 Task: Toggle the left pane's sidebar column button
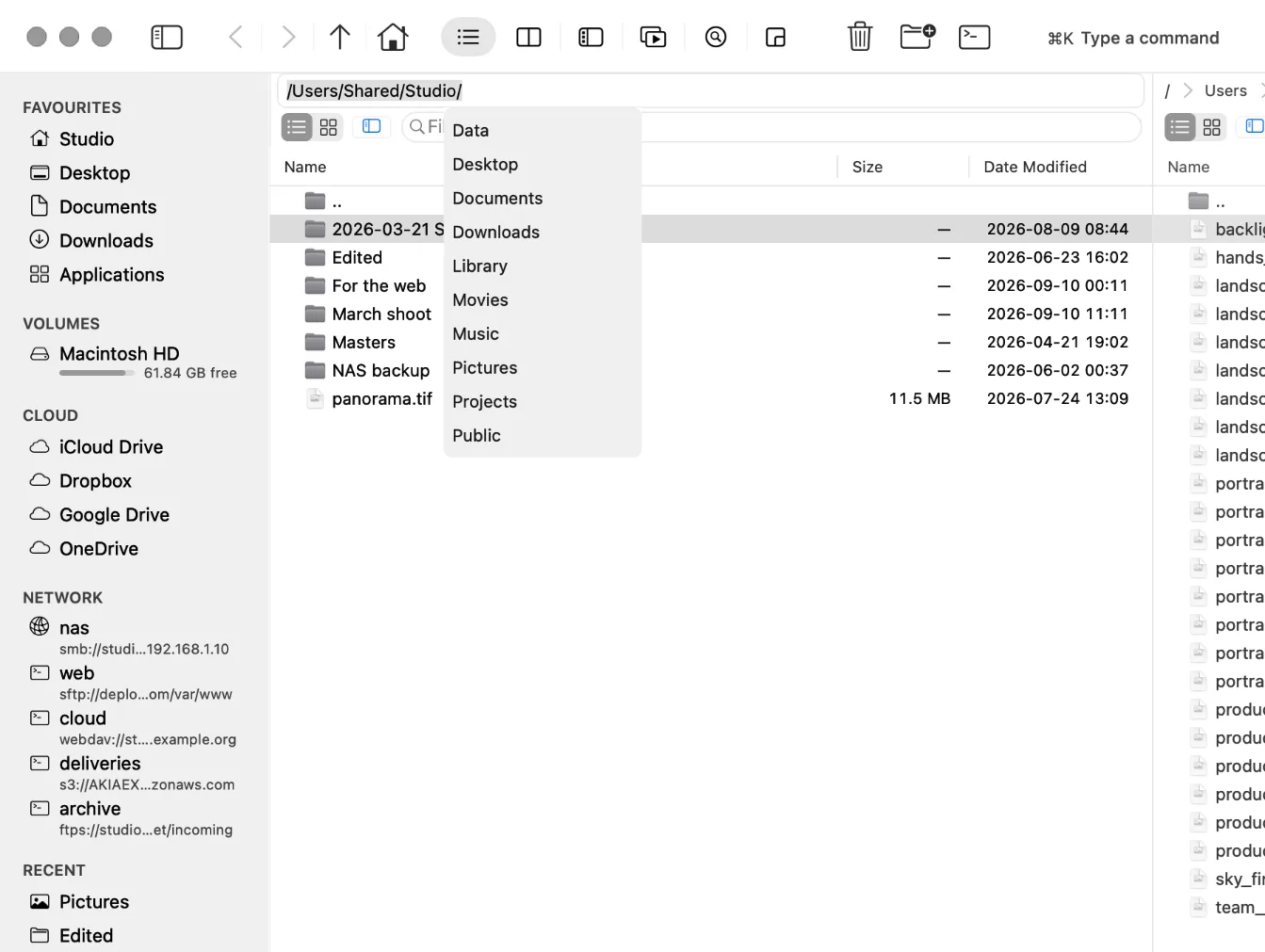pyautogui.click(x=372, y=126)
